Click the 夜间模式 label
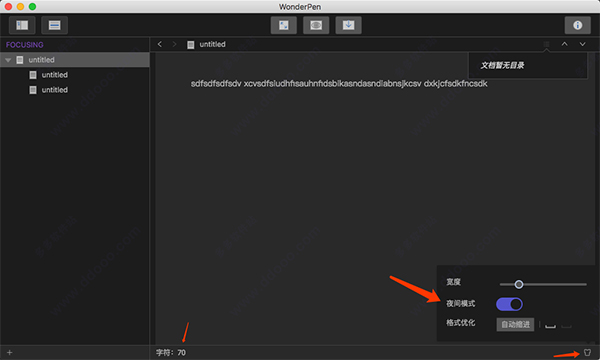The image size is (600, 360). pyautogui.click(x=461, y=304)
